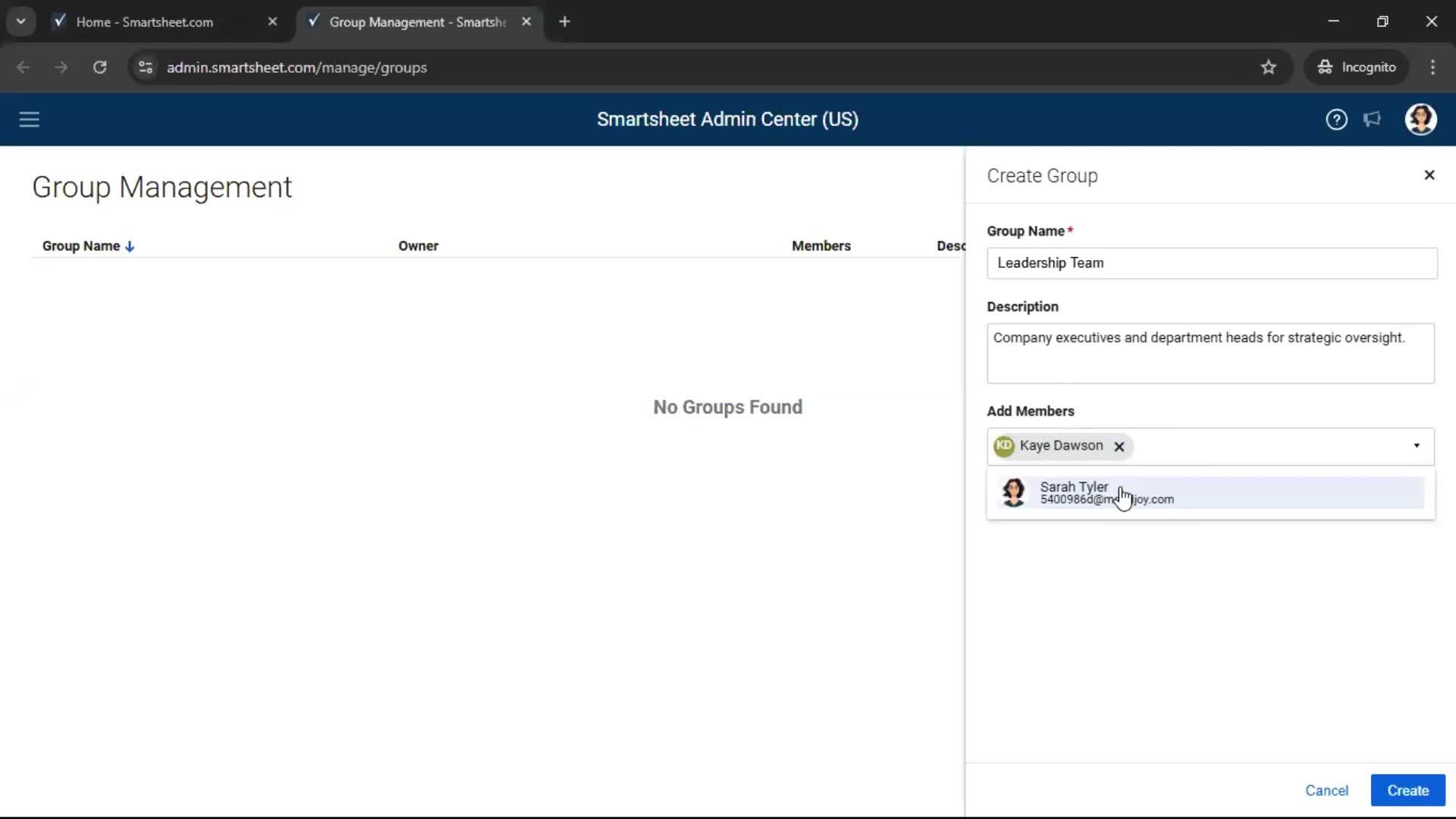Open Chrome's three-dot menu

pos(1432,67)
